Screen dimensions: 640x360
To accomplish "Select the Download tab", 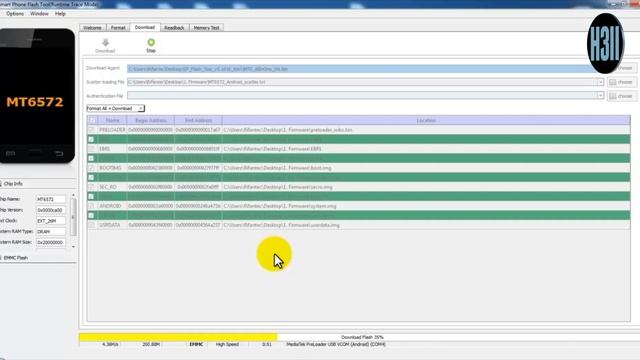I will click(x=145, y=27).
